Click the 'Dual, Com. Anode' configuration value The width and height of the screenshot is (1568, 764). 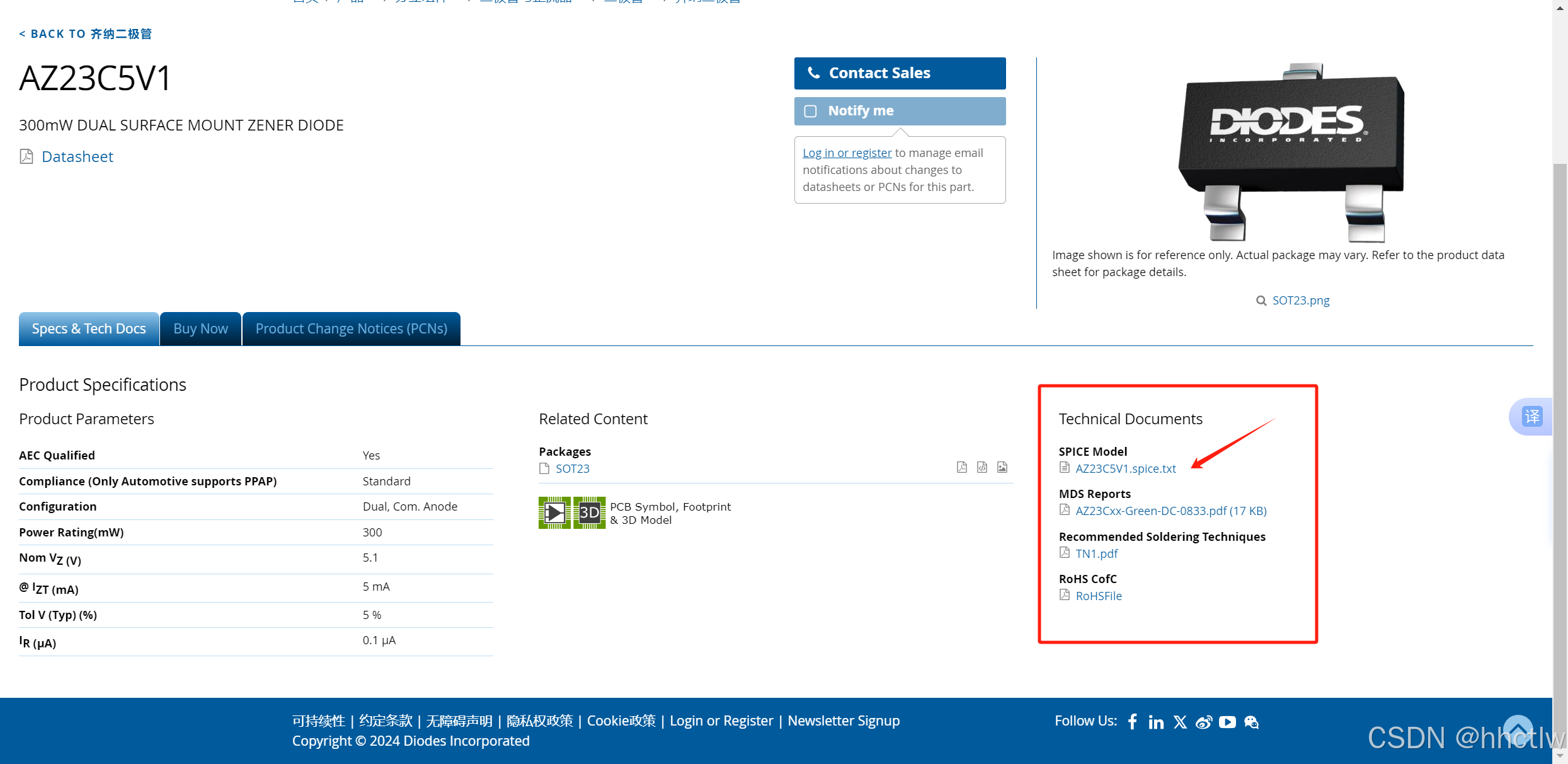click(410, 506)
